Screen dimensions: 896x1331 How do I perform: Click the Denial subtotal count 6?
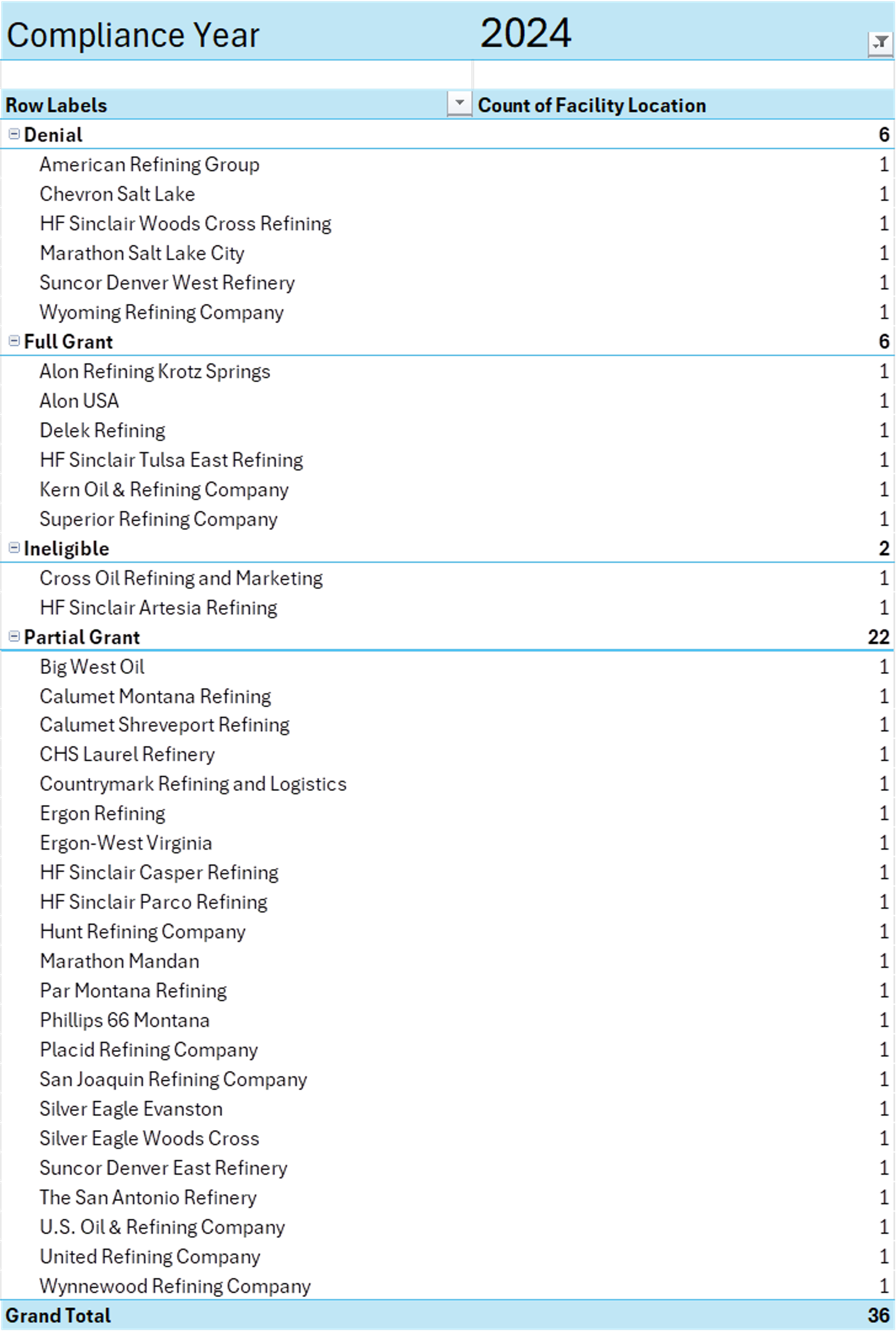[x=885, y=135]
